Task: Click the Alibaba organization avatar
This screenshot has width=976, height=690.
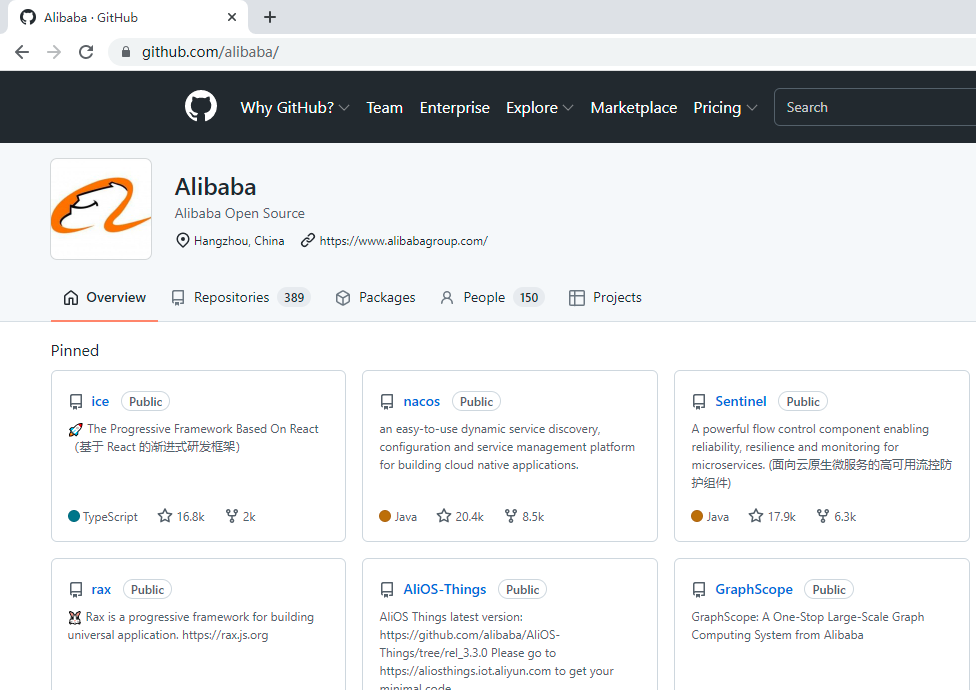Action: click(x=101, y=208)
